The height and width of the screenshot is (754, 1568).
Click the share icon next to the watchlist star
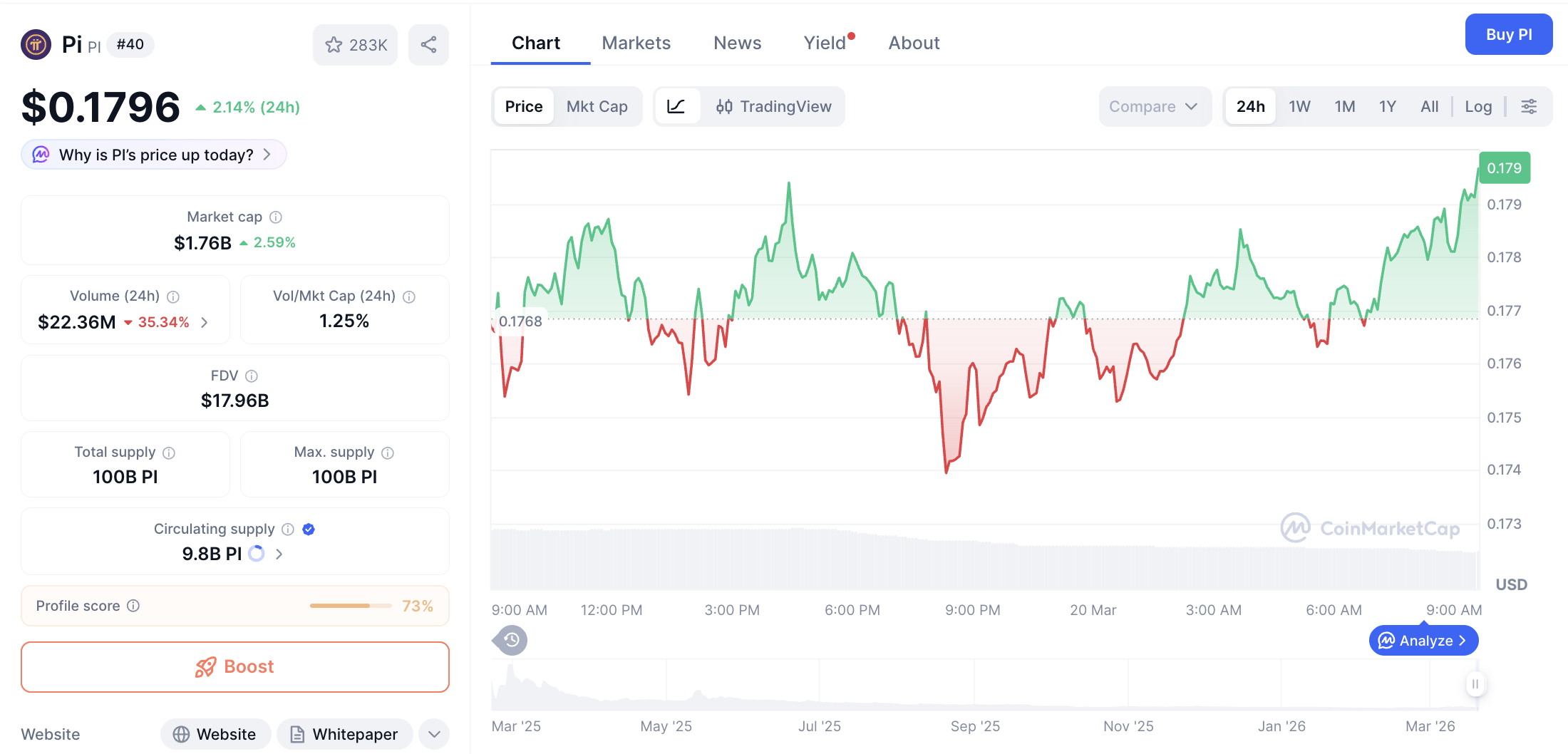(x=428, y=44)
